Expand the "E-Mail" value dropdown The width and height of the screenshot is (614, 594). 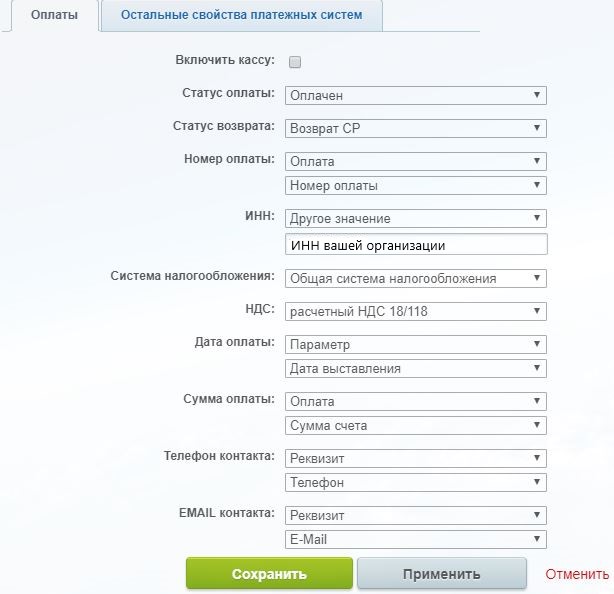(416, 539)
